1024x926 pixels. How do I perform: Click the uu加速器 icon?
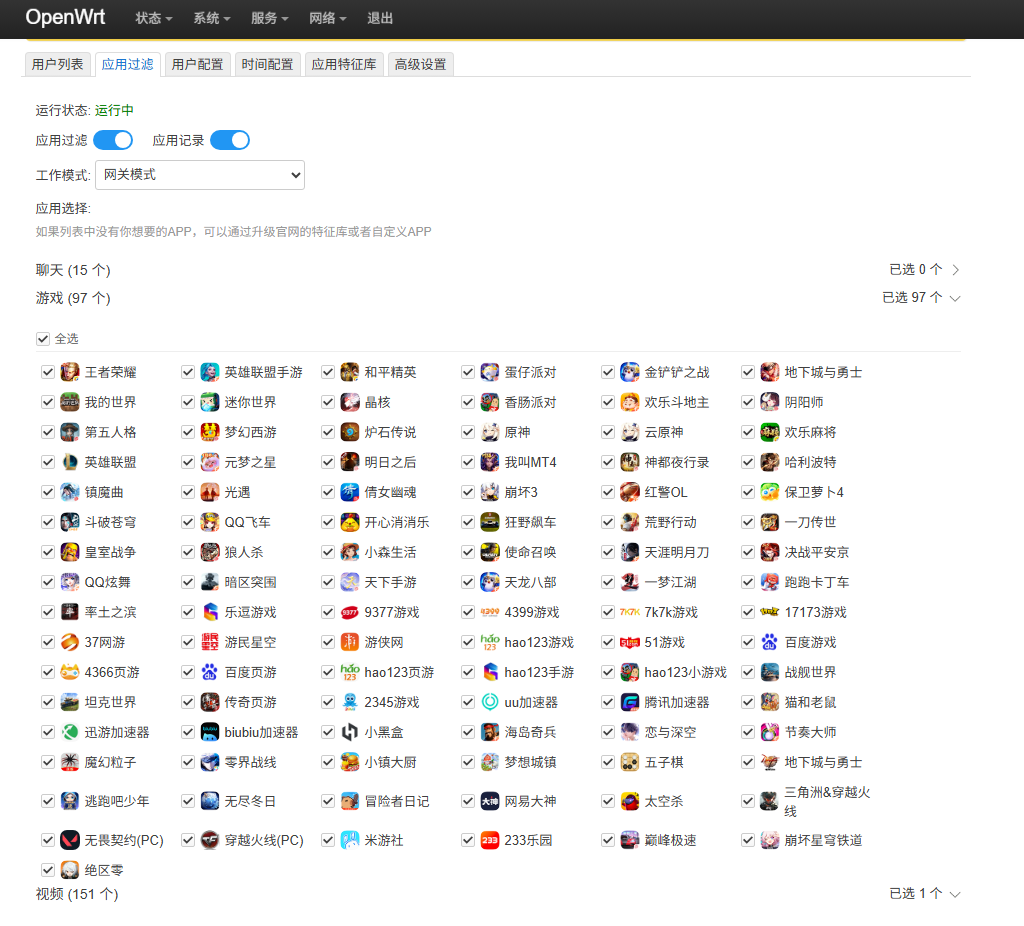490,702
